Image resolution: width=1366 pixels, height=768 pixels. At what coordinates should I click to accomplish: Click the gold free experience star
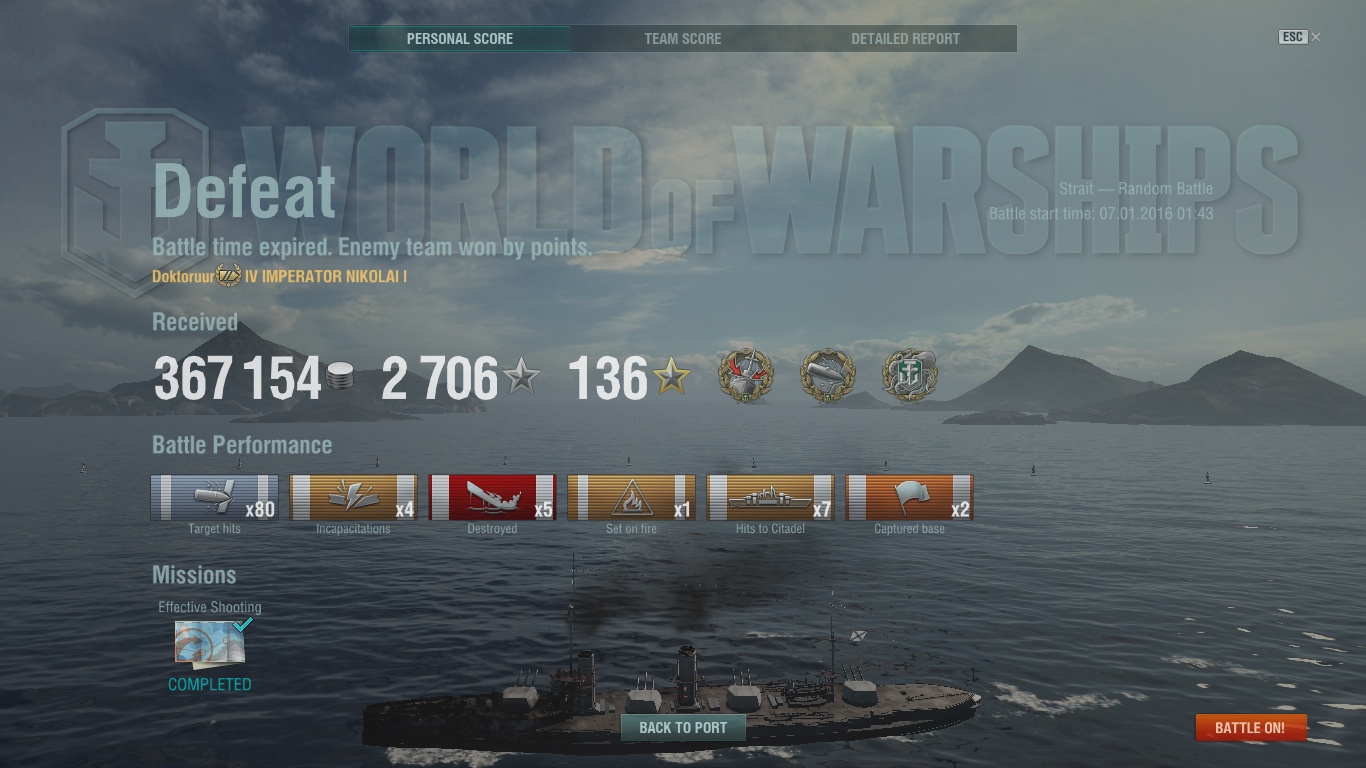click(x=671, y=378)
